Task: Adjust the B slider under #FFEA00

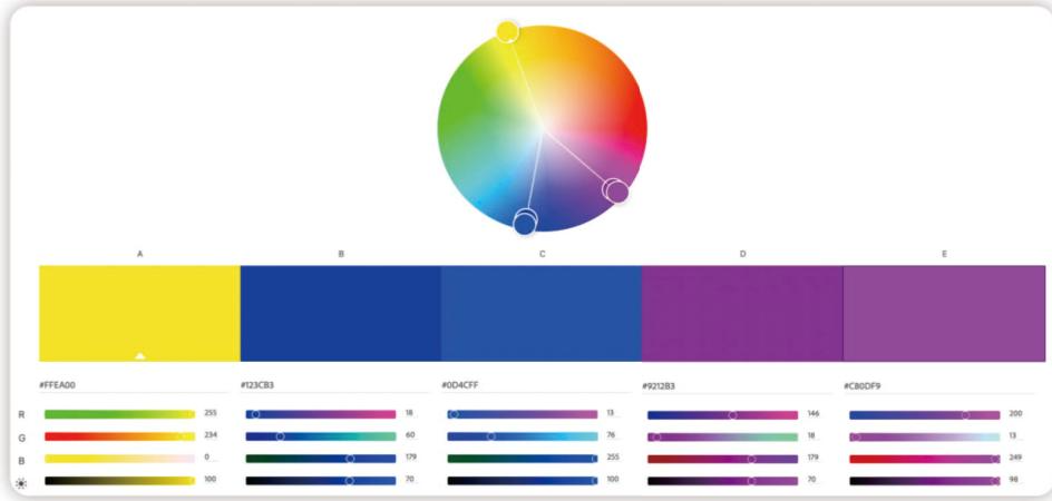Action: (x=119, y=458)
